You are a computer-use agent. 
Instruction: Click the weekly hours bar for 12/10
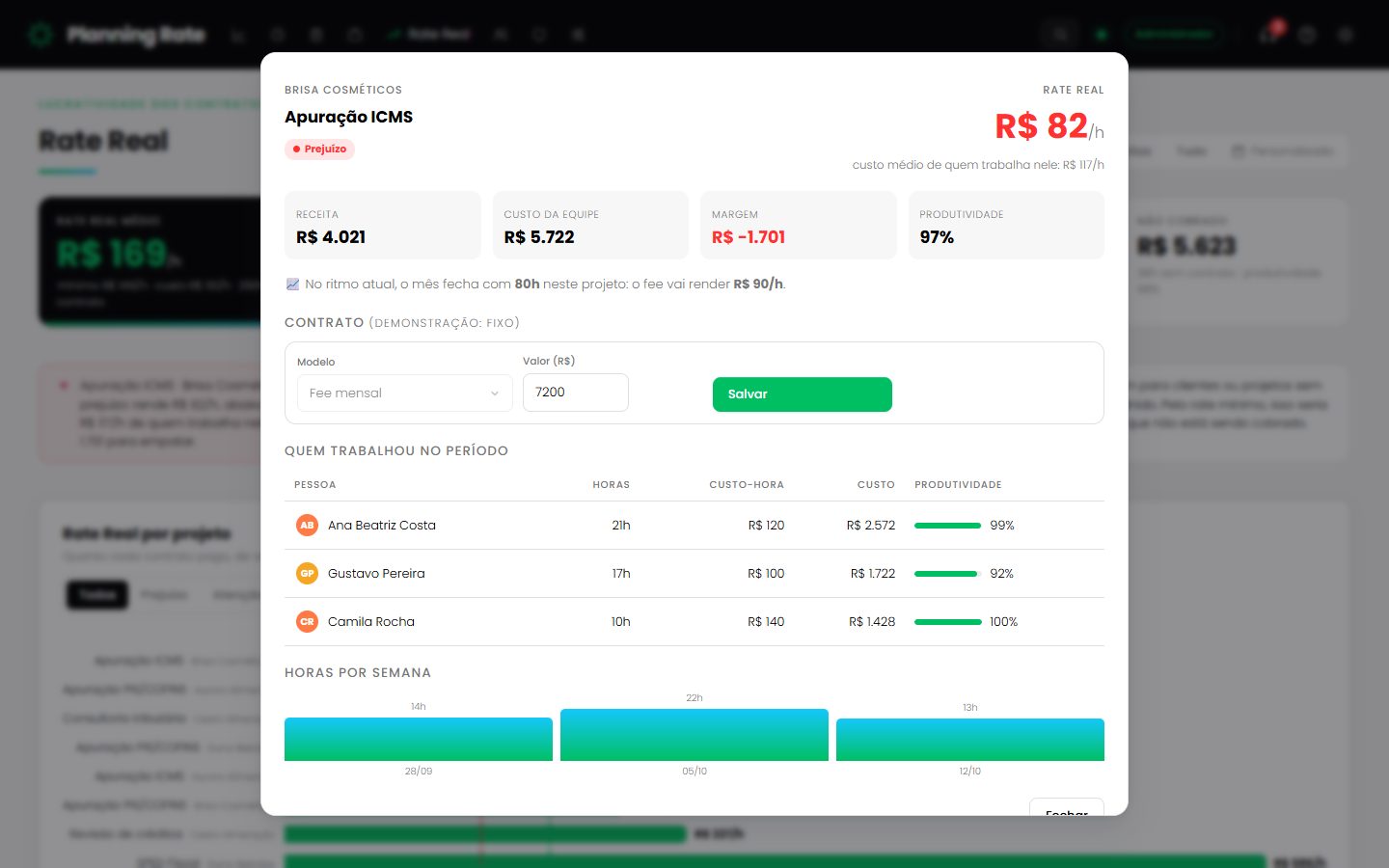[x=970, y=740]
